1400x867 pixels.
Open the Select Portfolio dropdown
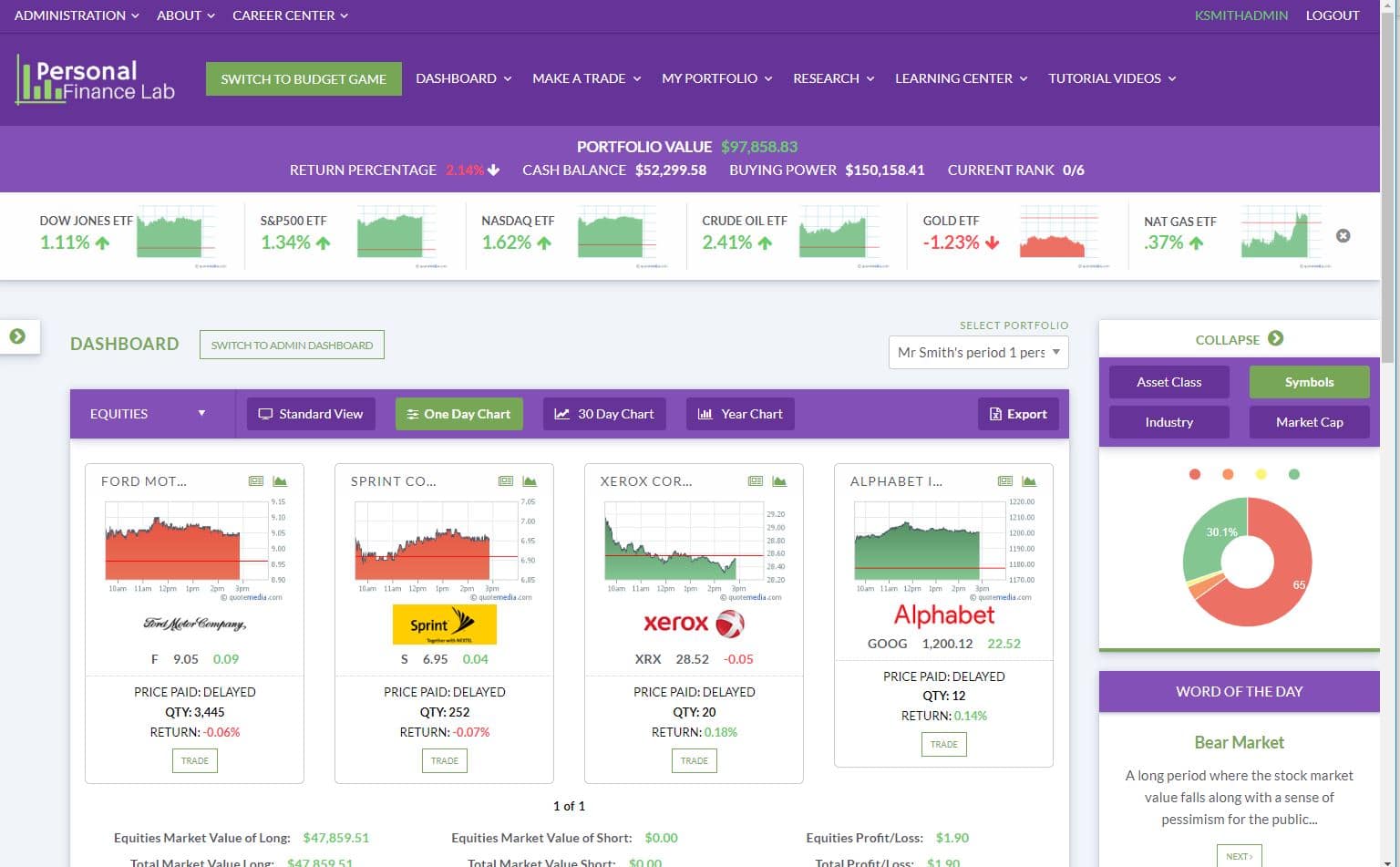(978, 353)
